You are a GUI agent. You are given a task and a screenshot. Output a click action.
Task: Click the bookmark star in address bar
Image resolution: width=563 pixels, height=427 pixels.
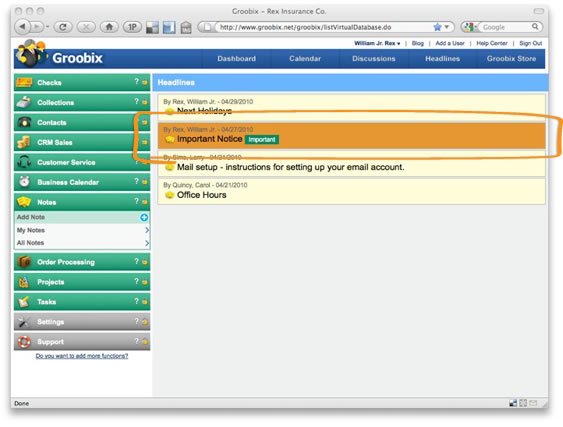pos(437,27)
